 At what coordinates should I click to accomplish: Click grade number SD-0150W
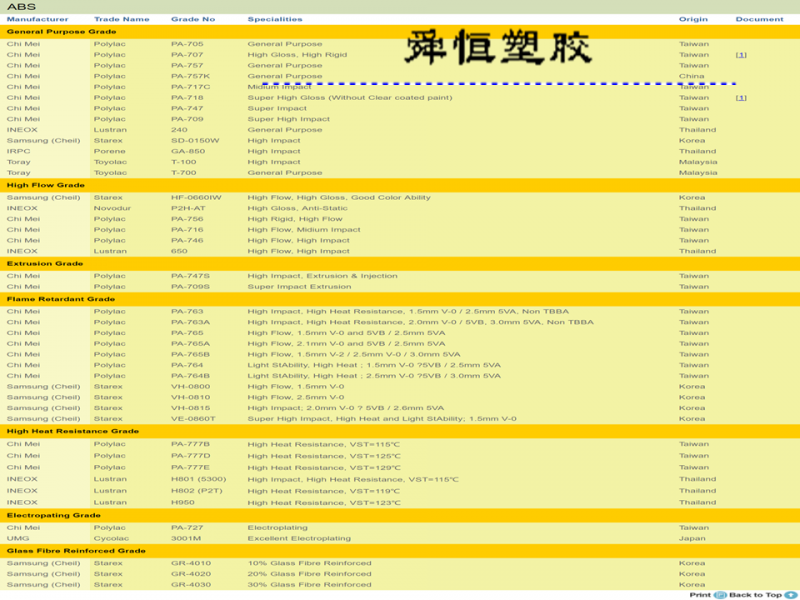click(x=195, y=140)
